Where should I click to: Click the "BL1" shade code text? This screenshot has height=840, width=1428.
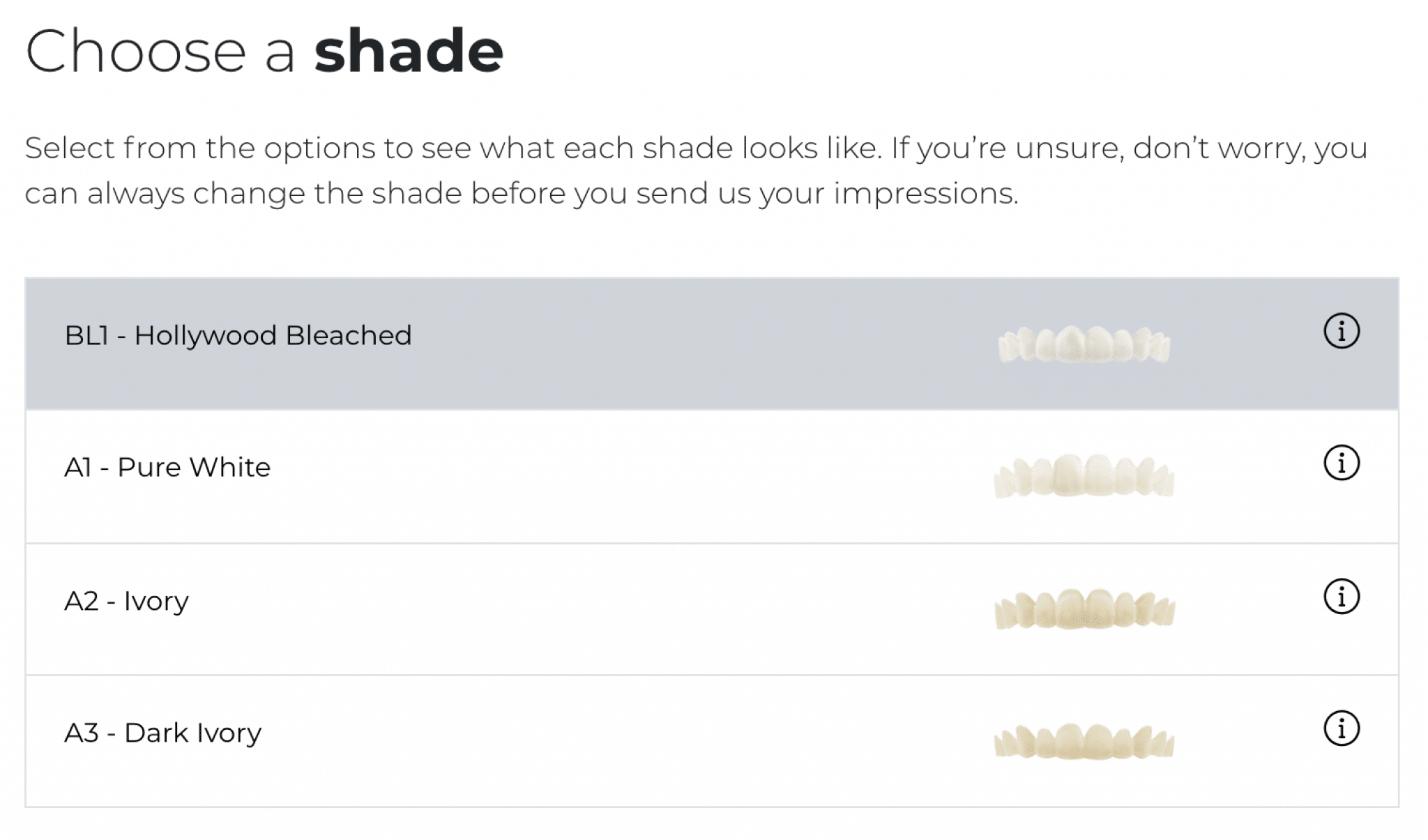pos(86,335)
